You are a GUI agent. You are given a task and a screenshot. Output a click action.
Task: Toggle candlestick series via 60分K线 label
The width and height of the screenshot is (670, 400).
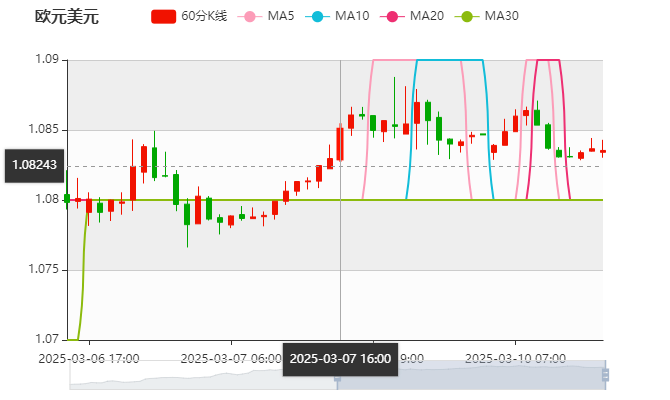(x=203, y=16)
